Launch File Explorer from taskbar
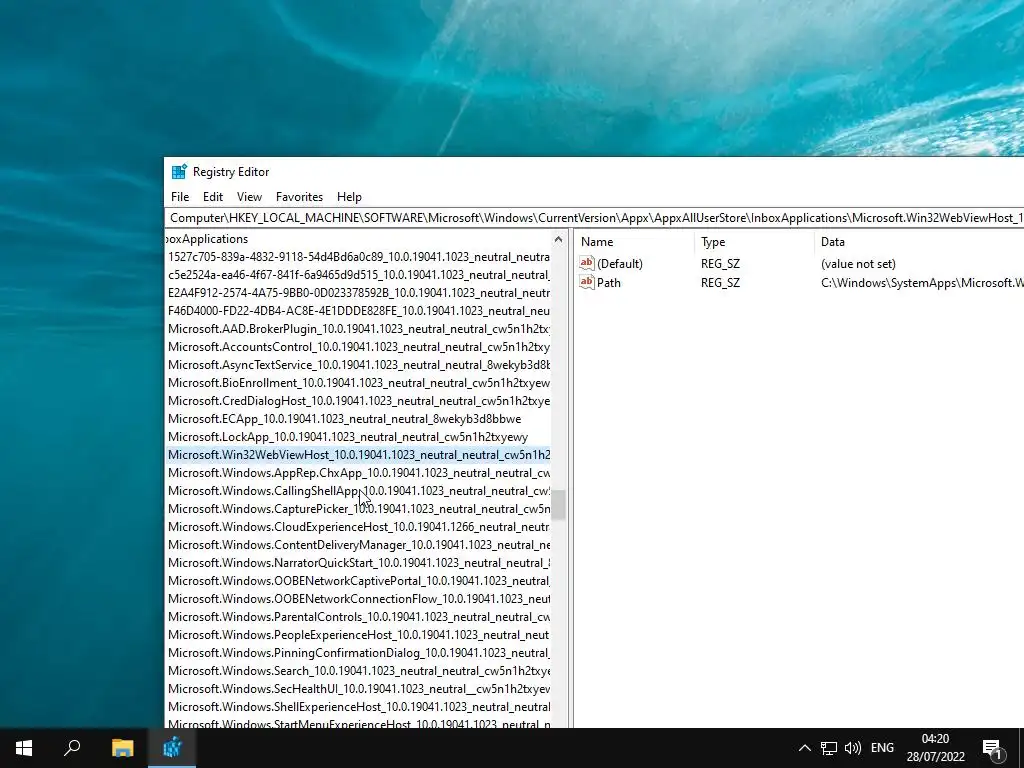Screen dimensions: 1024x768 (122, 748)
